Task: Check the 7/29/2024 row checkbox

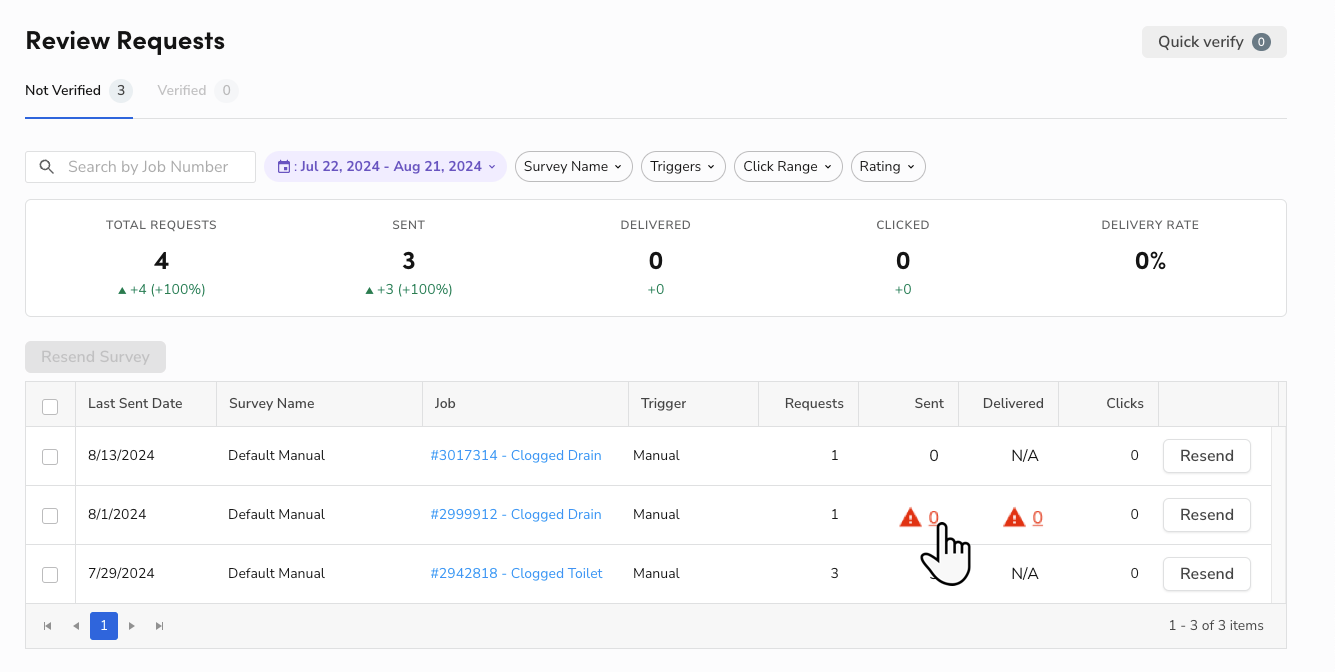Action: point(50,574)
